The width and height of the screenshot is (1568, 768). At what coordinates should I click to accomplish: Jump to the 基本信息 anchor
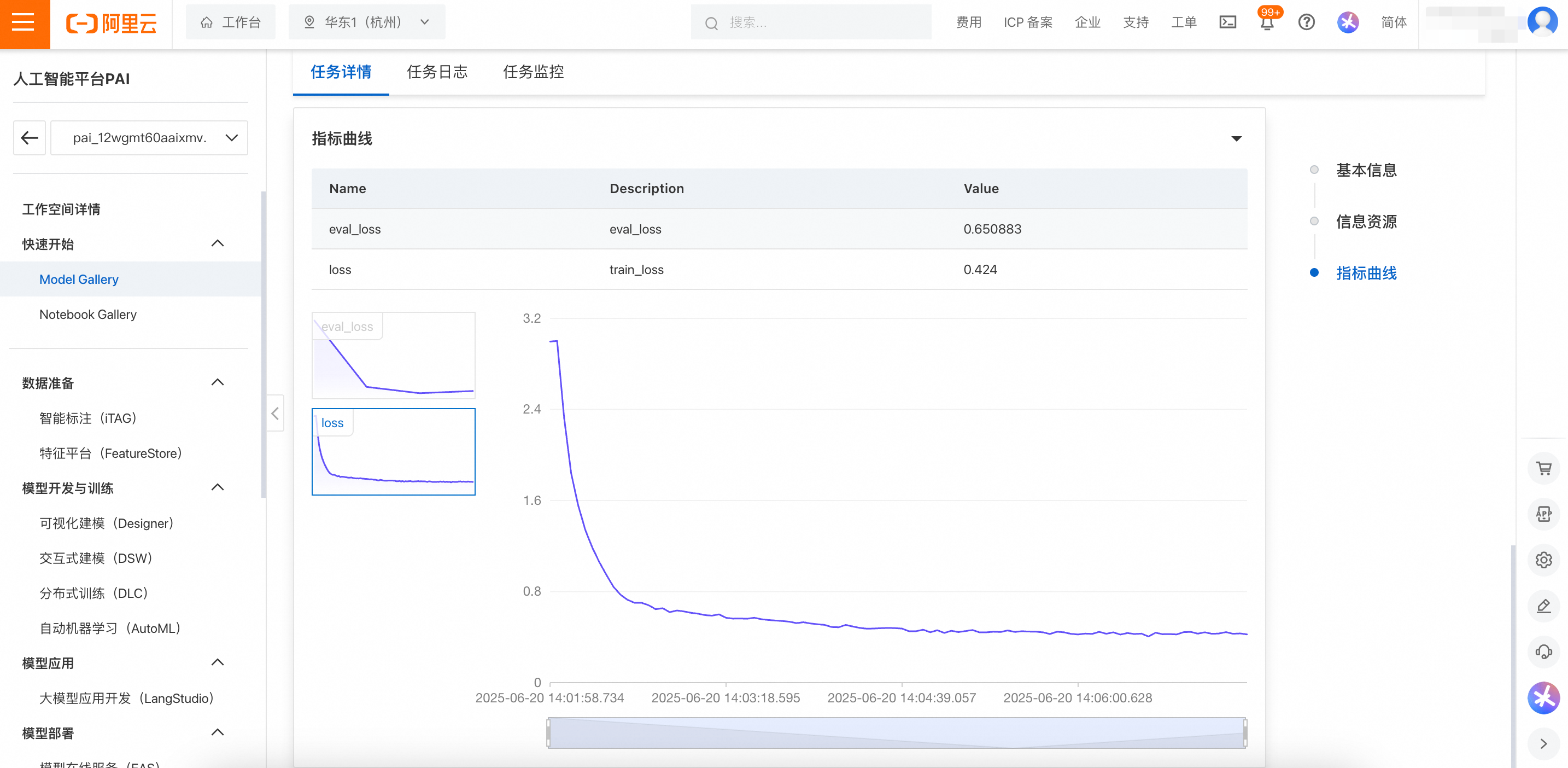pyautogui.click(x=1365, y=170)
